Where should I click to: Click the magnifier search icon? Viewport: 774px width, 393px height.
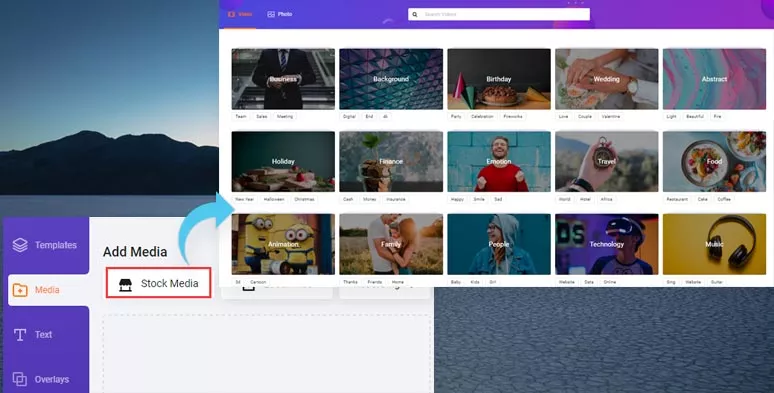point(415,14)
